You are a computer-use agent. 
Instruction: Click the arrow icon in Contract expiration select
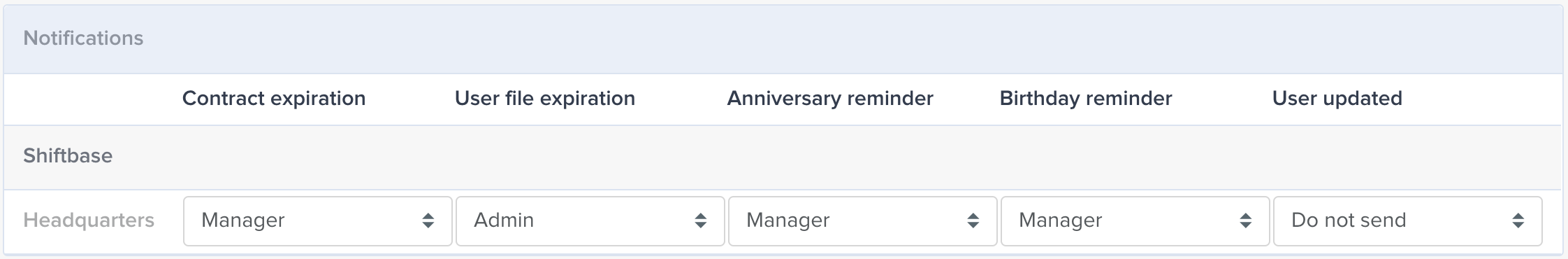pos(428,221)
